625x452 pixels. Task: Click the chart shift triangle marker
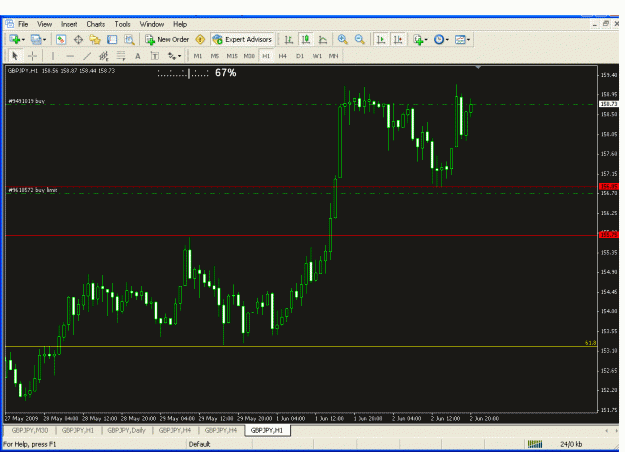(478, 68)
